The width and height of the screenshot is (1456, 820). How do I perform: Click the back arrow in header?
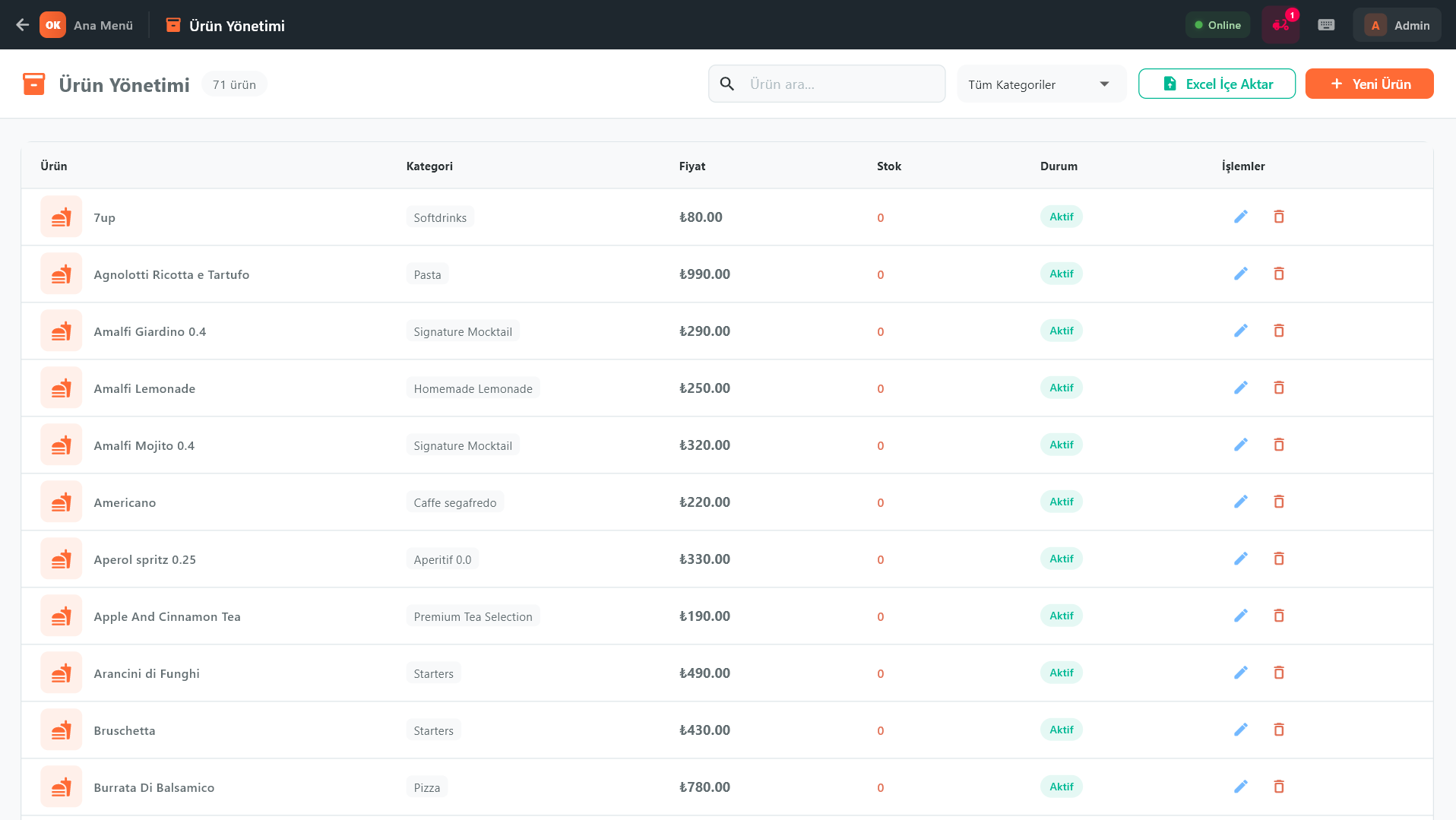[x=22, y=25]
